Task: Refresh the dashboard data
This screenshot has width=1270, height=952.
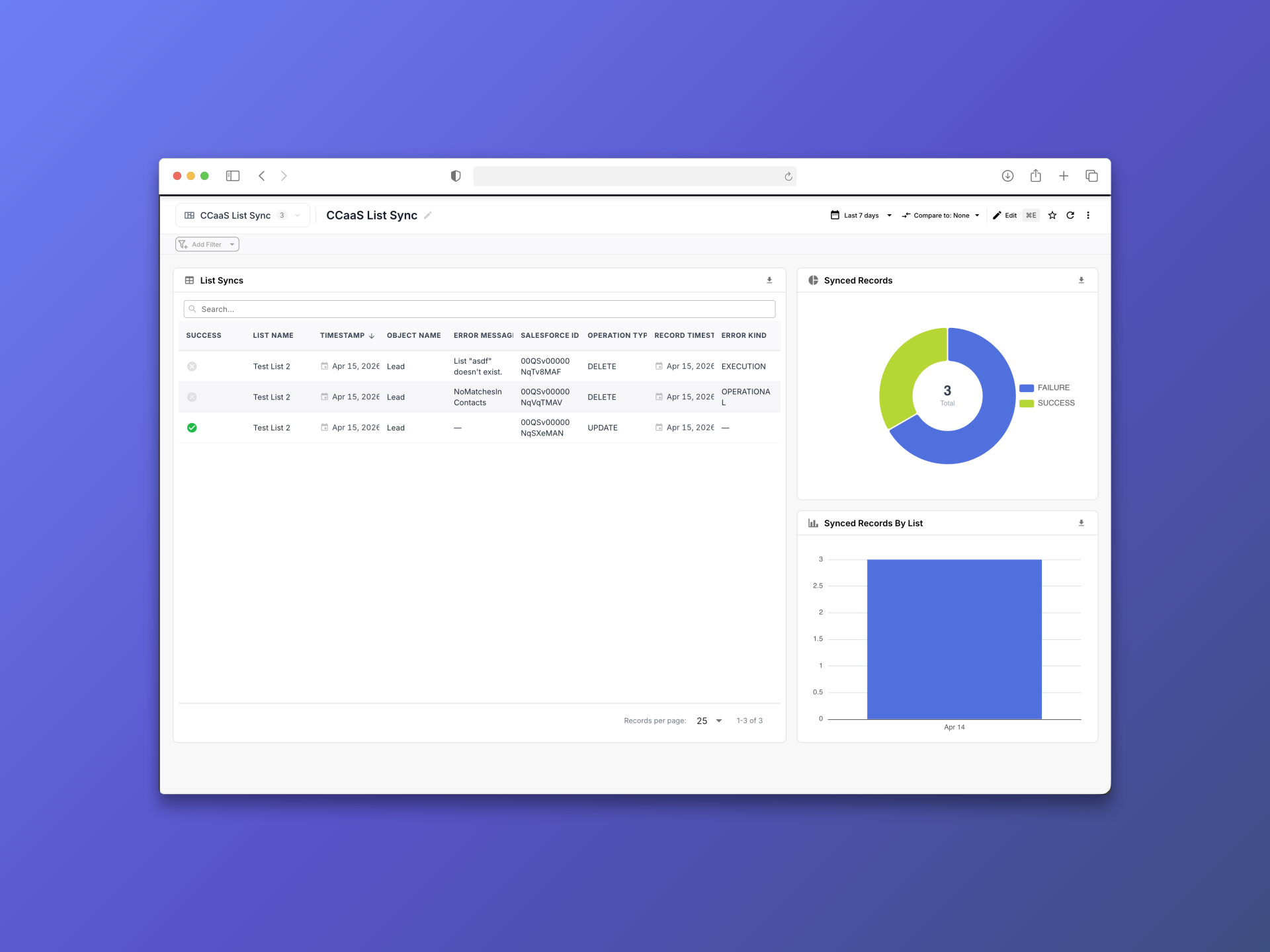Action: (1070, 216)
